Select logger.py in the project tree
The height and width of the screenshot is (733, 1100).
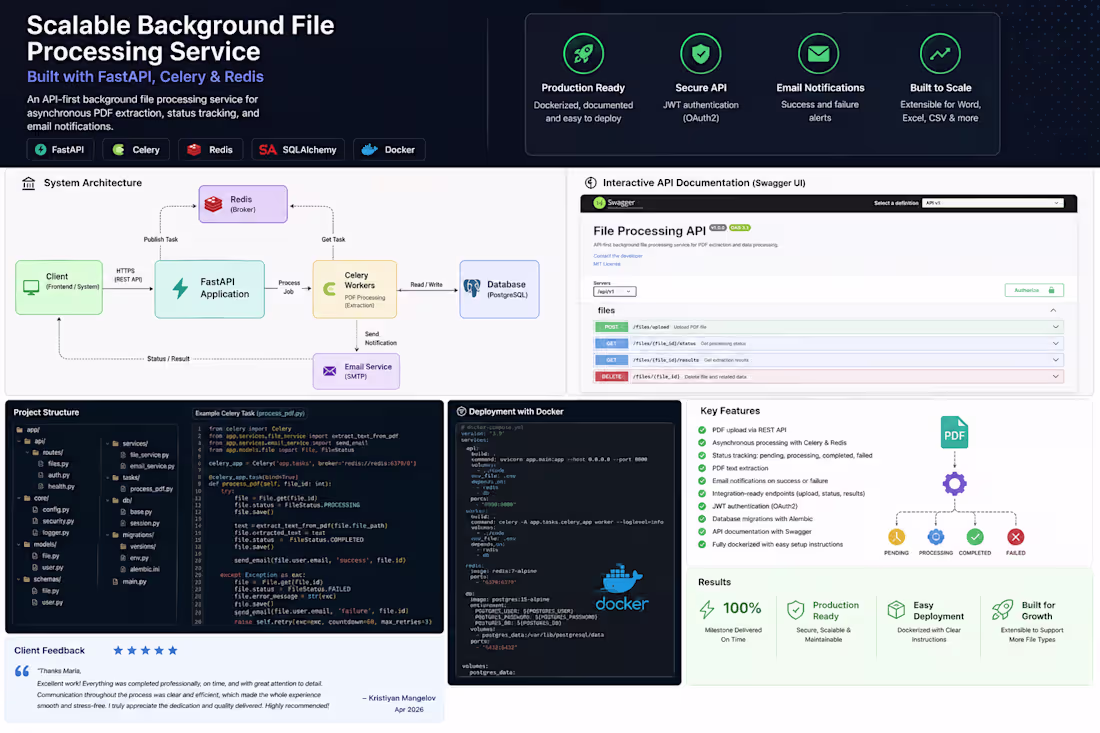coord(51,532)
